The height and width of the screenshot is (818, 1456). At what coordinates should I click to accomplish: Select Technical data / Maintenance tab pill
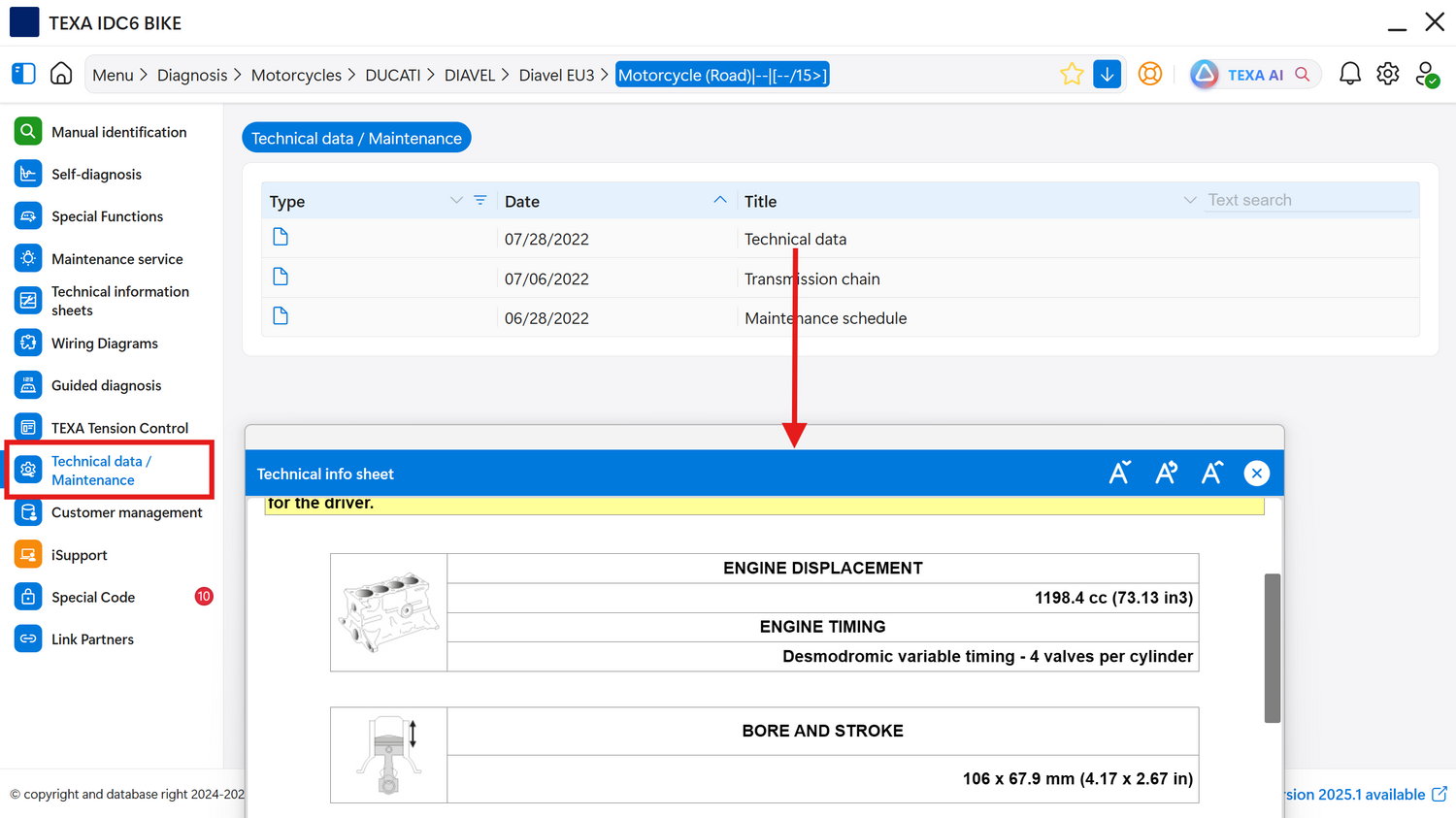coord(356,138)
